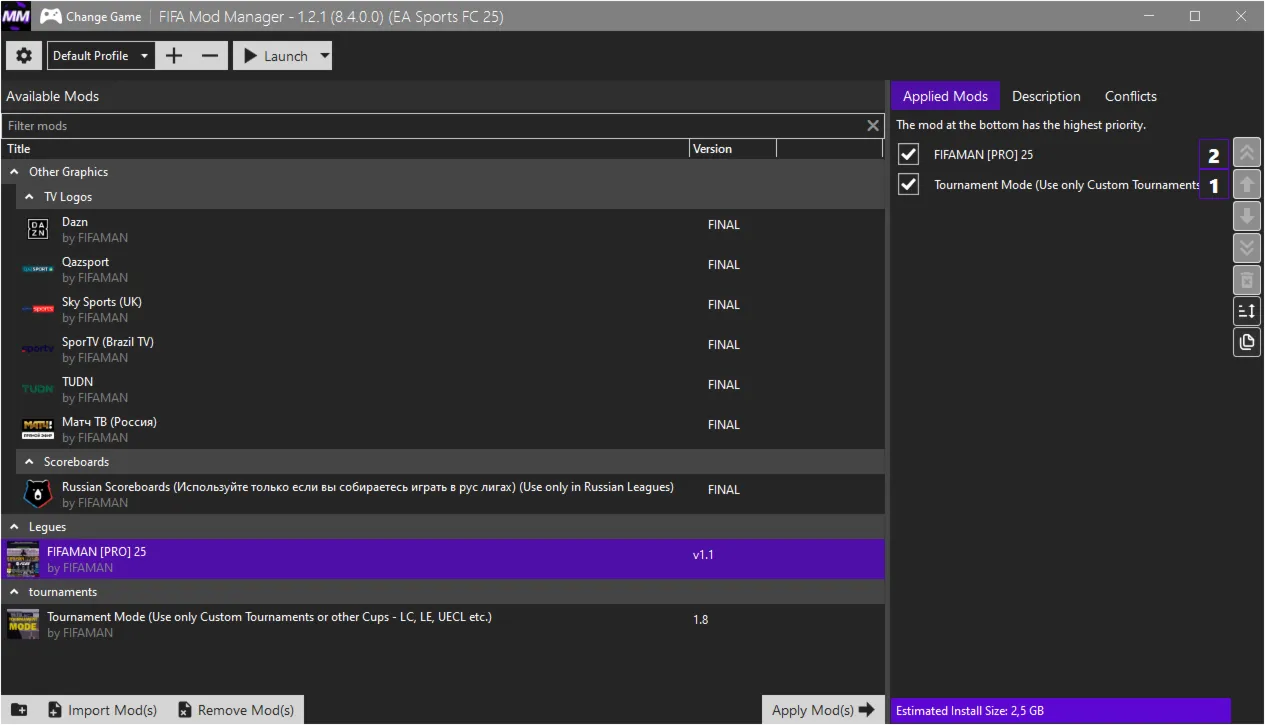Remove the profile using the minus icon

209,56
